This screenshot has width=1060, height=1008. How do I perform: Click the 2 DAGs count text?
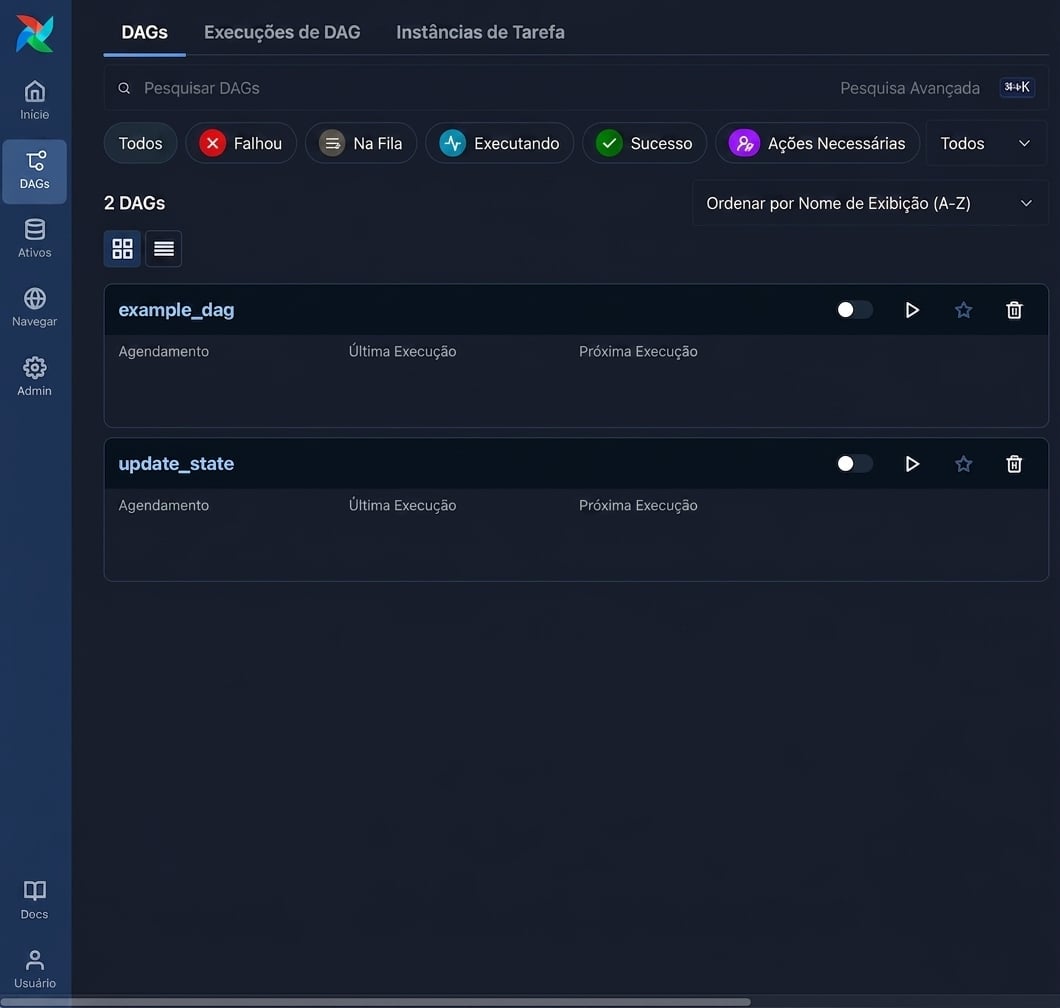pos(135,203)
